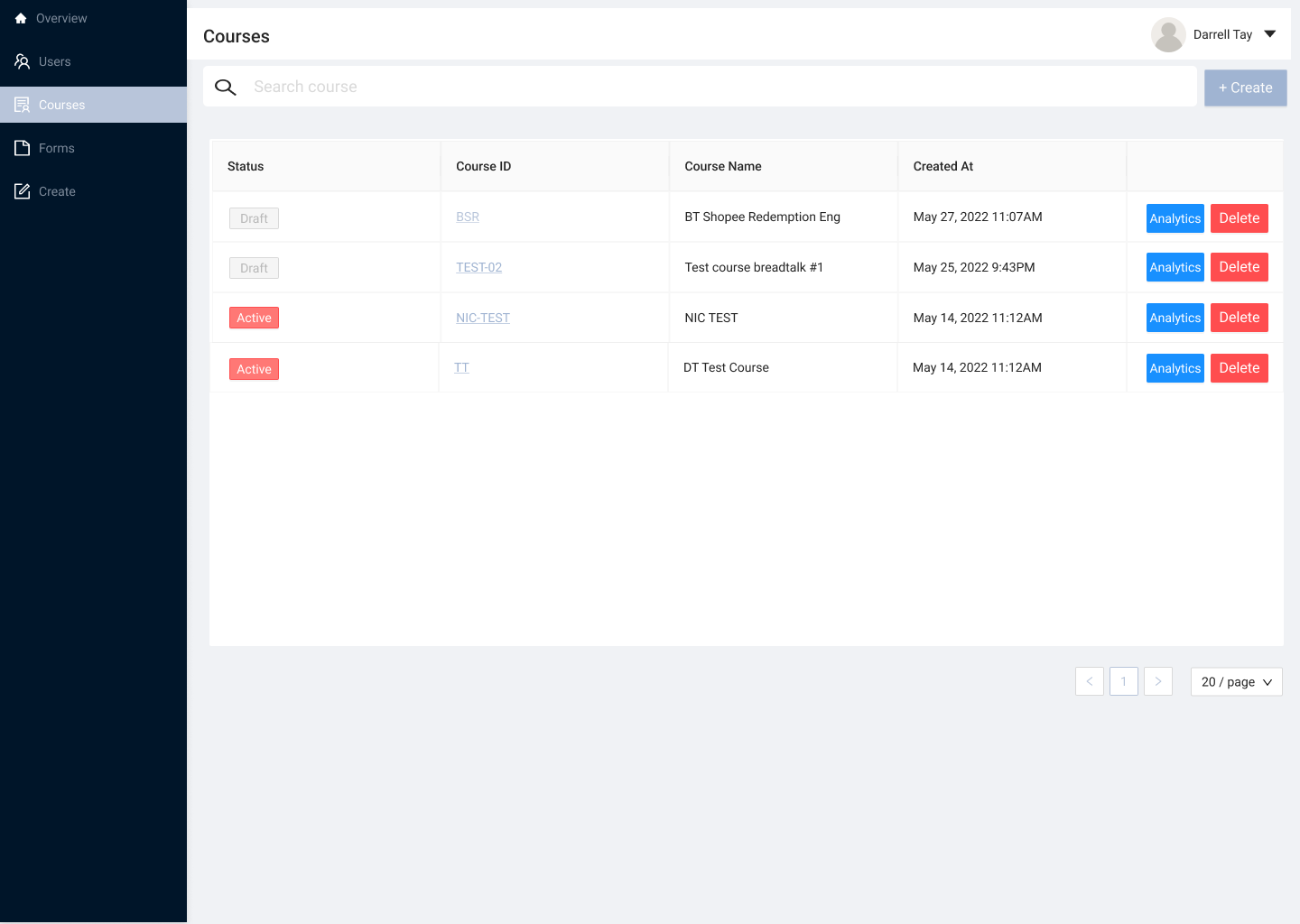View Analytics for DT Test Course
The image size is (1300, 924).
(1175, 368)
